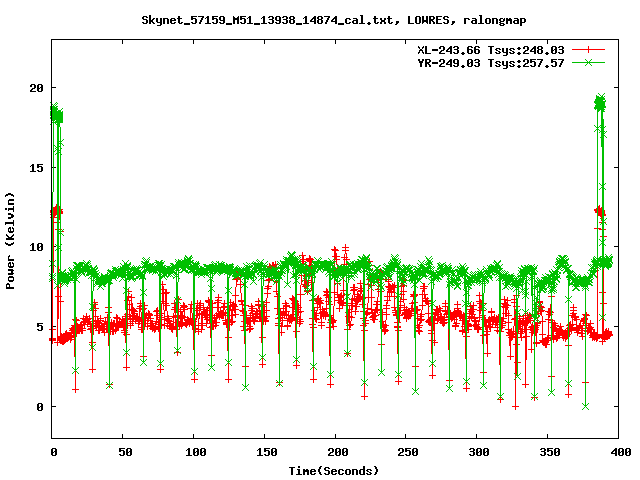The height and width of the screenshot is (480, 640).
Task: Click the green line sample in the legend
Action: point(588,62)
